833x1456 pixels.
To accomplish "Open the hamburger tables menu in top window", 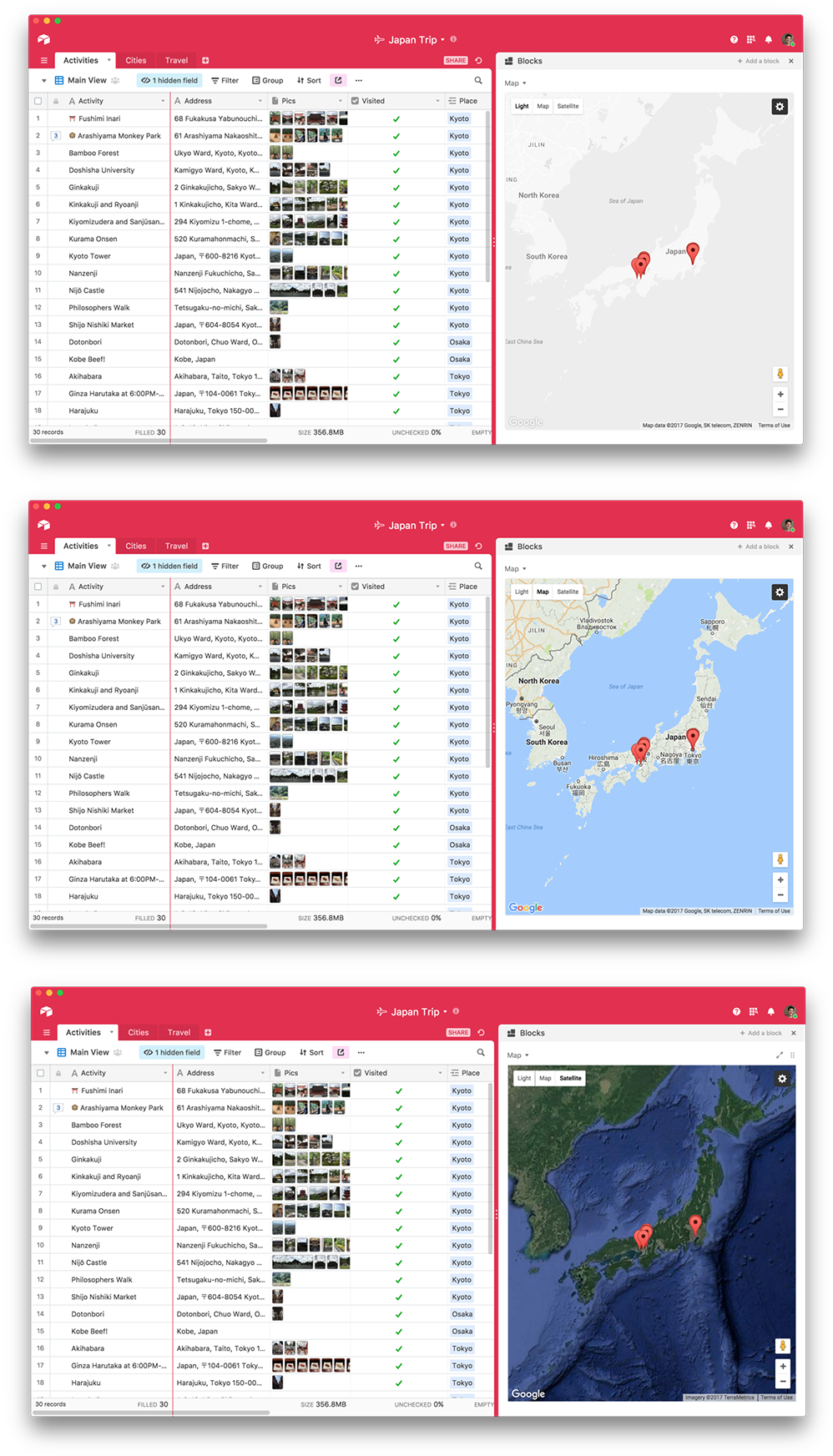I will click(x=44, y=60).
